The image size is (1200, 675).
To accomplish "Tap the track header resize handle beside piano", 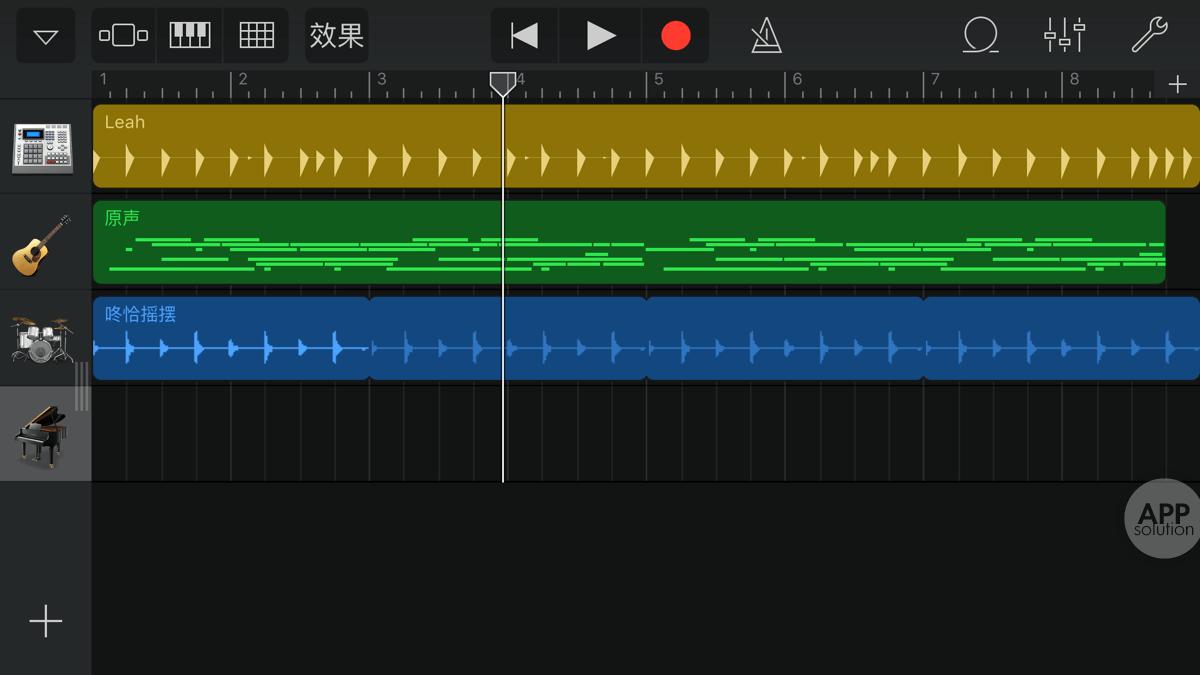I will tap(82, 386).
